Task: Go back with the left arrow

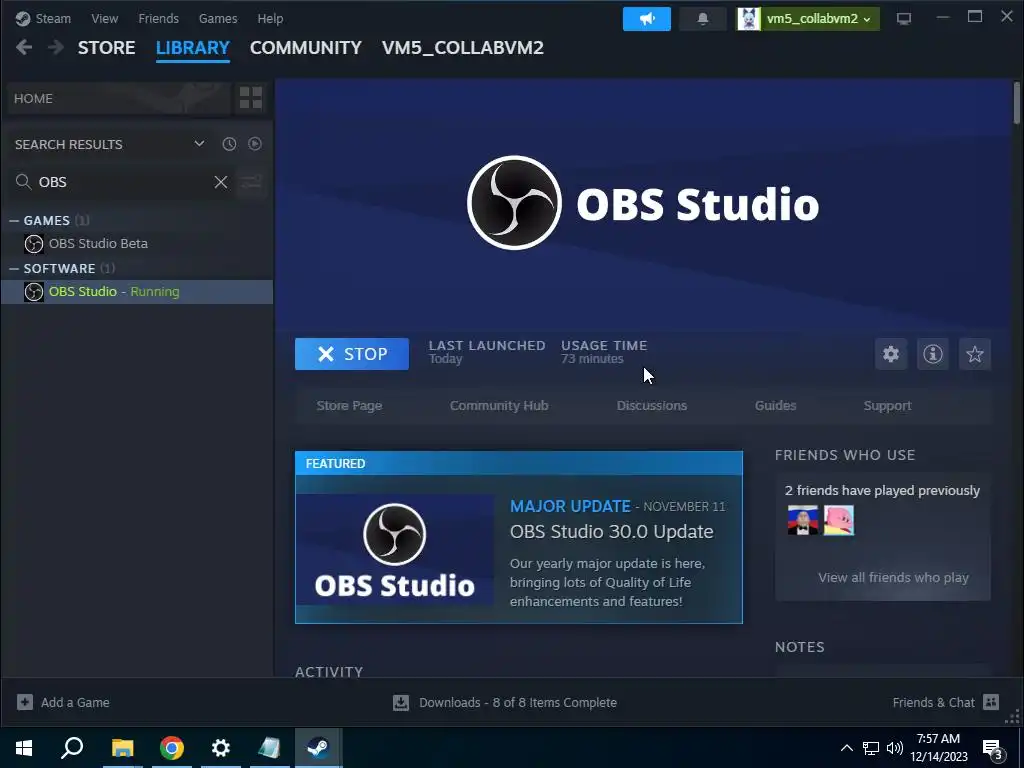Action: [x=24, y=48]
